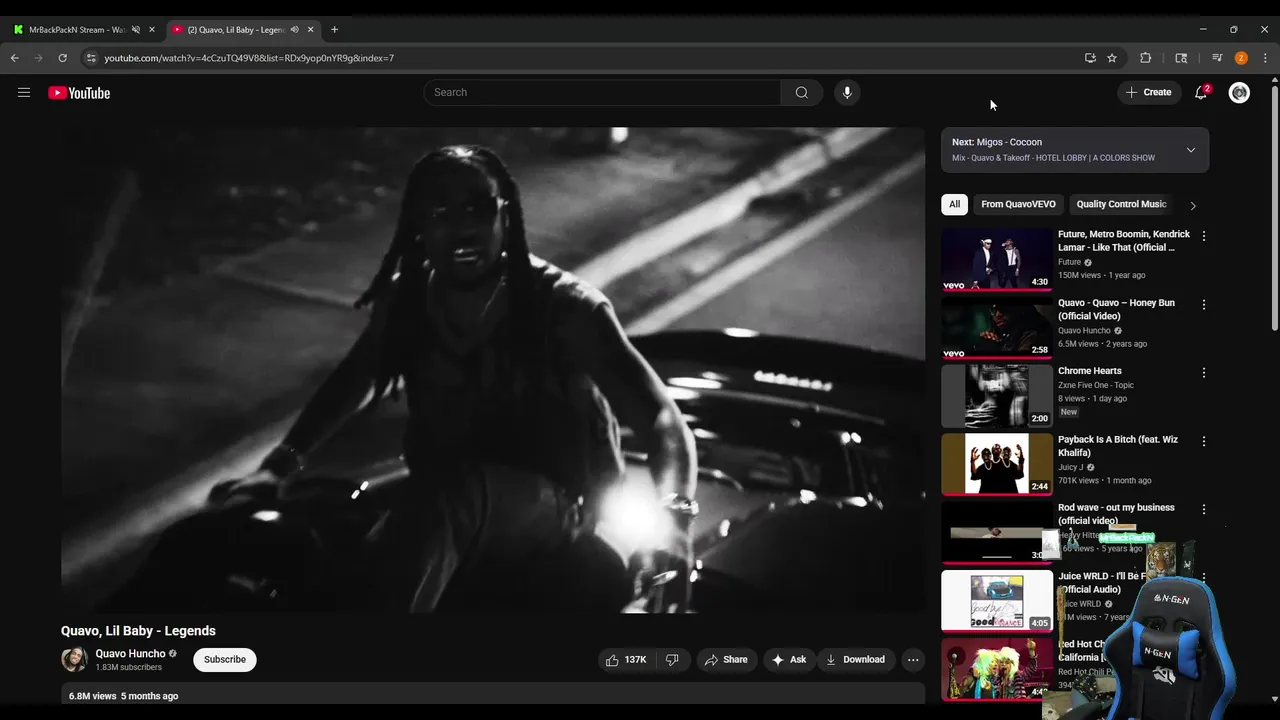Download the video
Viewport: 1280px width, 720px height.
(x=855, y=660)
